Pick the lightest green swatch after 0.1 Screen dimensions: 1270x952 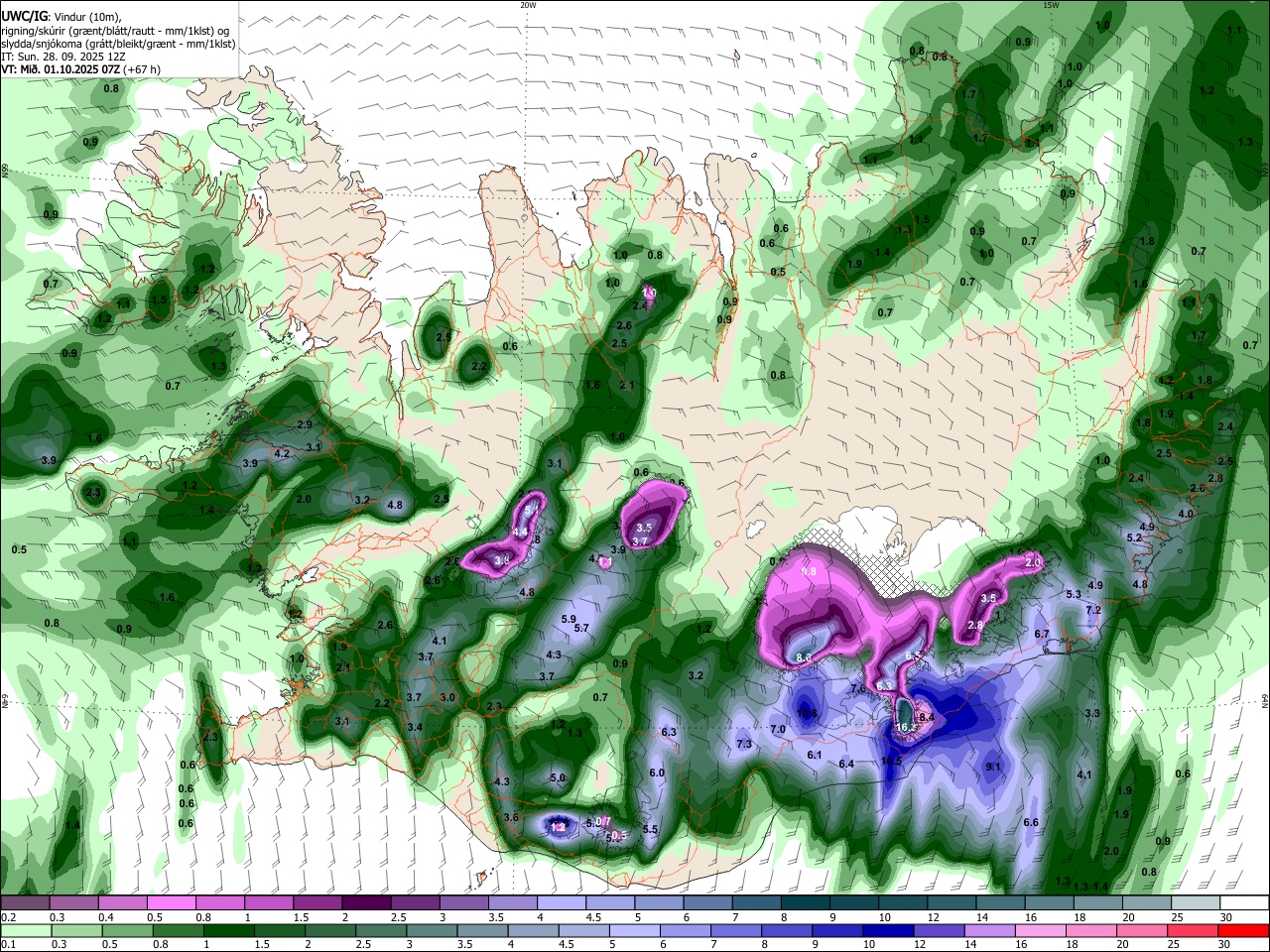[x=27, y=931]
